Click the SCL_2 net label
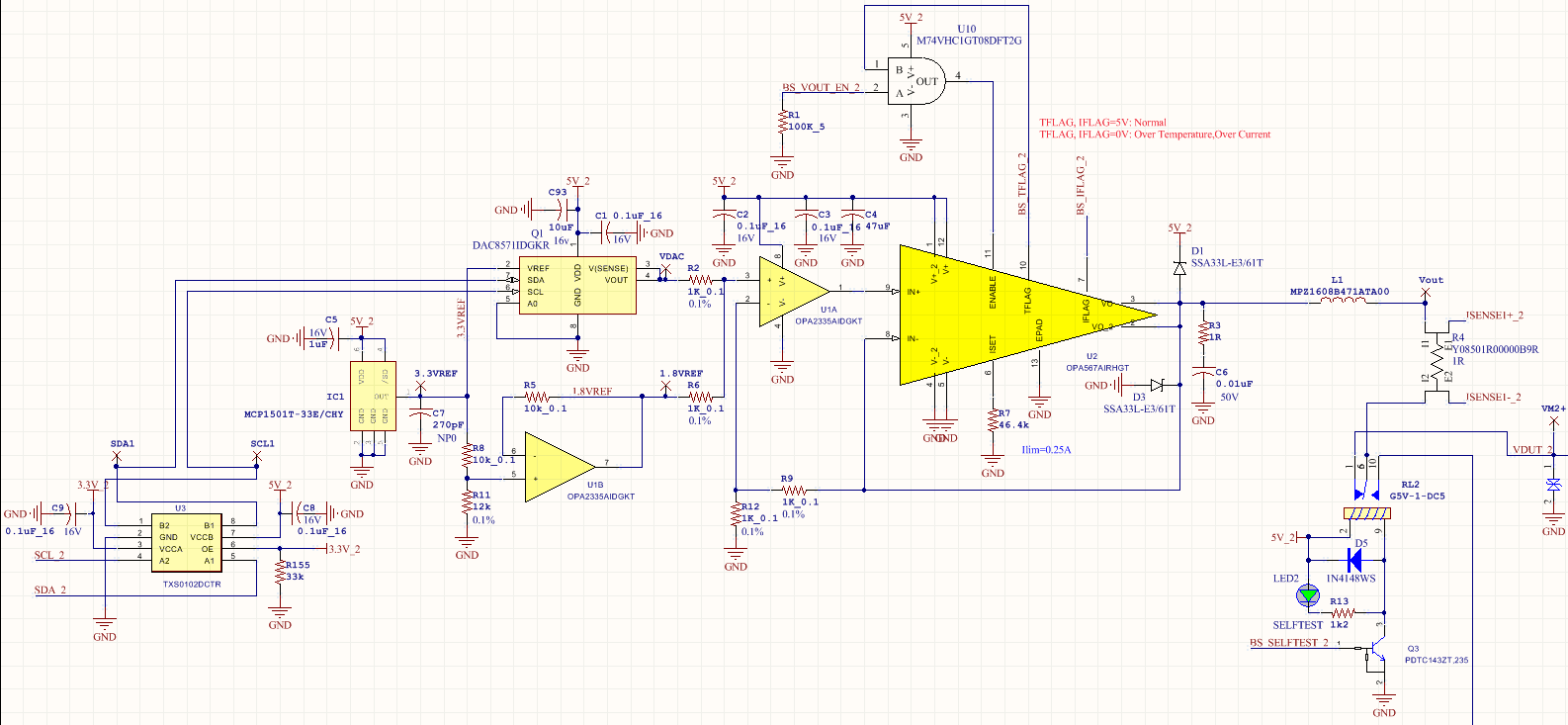The height and width of the screenshot is (725, 1568). click(49, 555)
